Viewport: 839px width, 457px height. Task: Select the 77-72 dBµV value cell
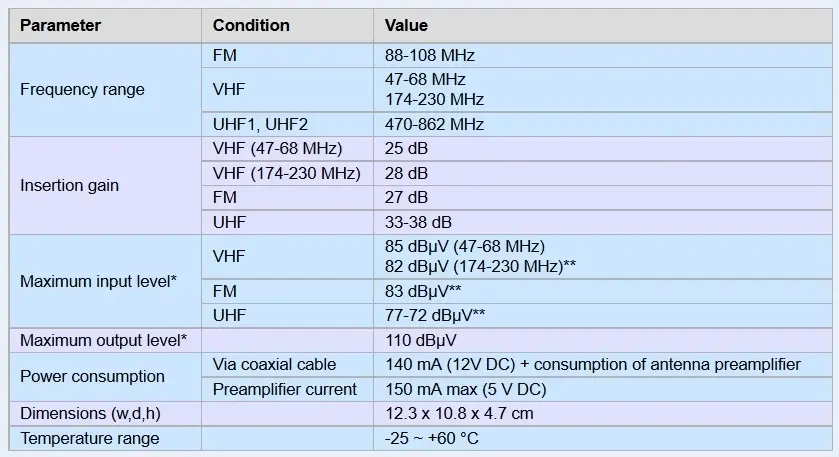pos(603,315)
